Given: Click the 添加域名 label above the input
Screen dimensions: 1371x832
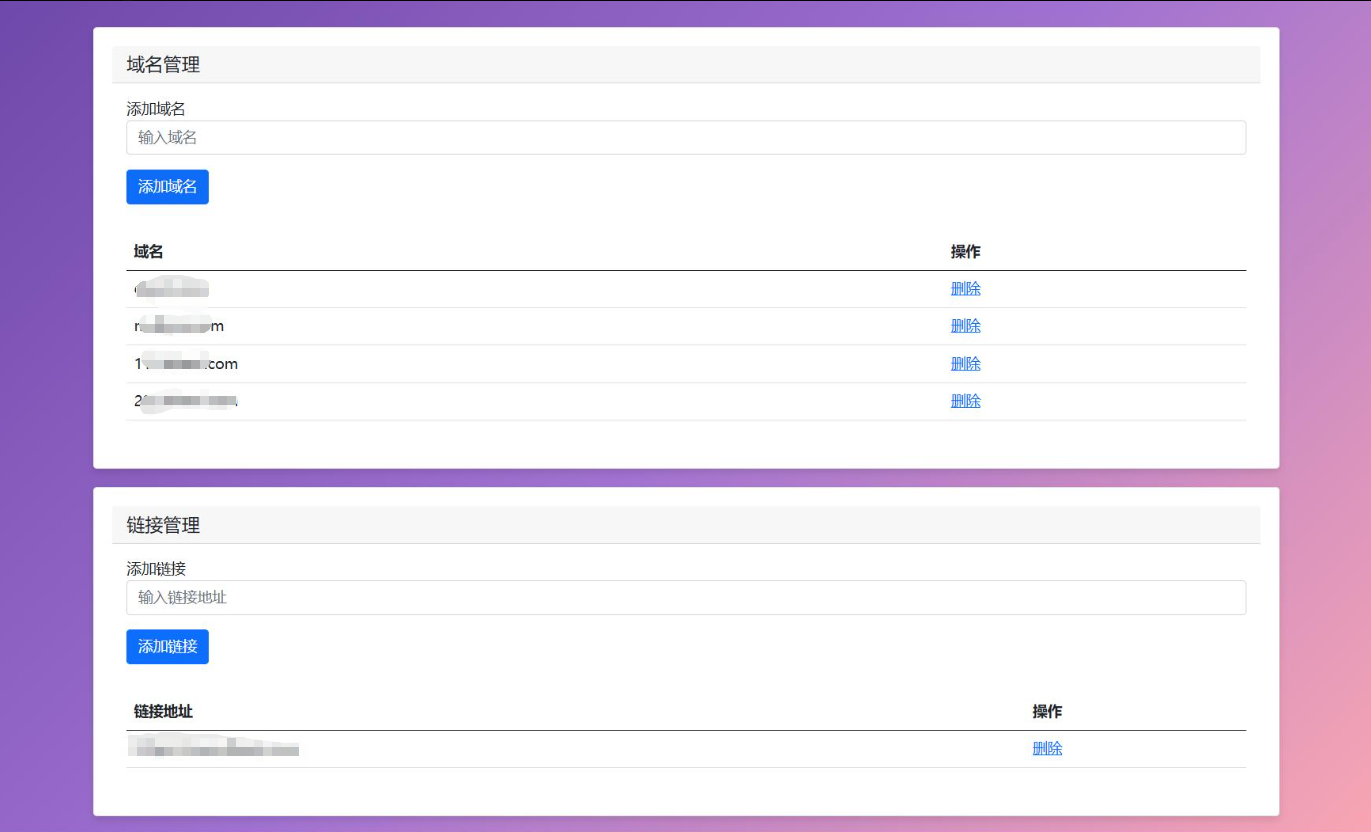Looking at the screenshot, I should click(156, 109).
